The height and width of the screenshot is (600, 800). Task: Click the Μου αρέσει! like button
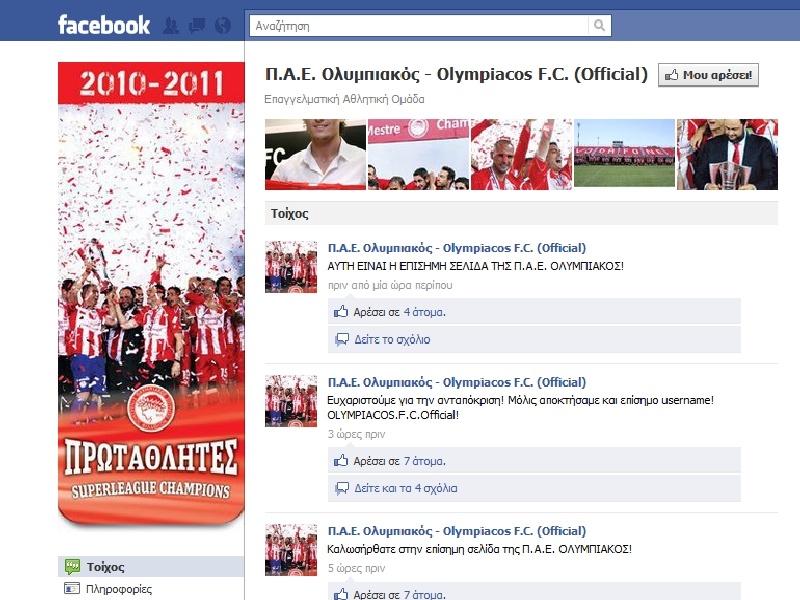(x=708, y=75)
